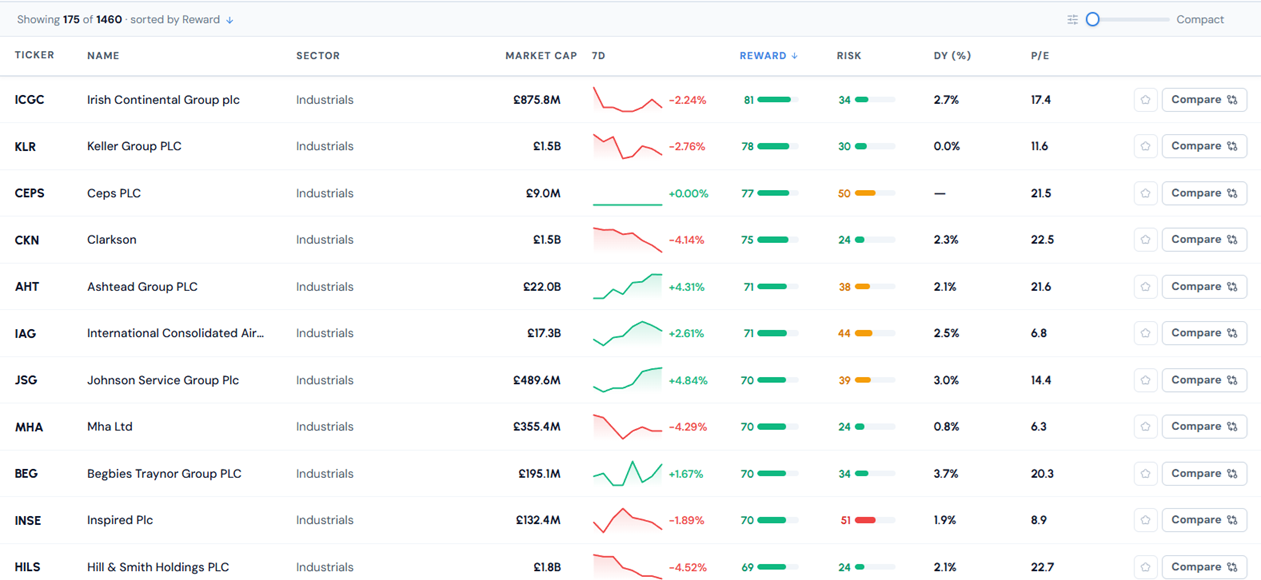Compare Clarkson
Screen dimensions: 1261x580
[1204, 240]
